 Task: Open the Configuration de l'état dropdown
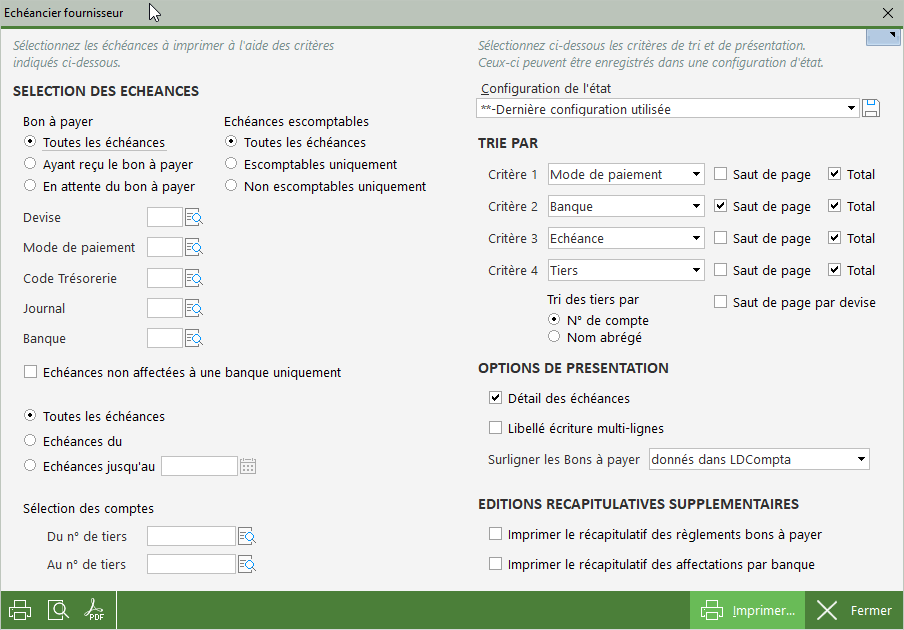click(668, 109)
